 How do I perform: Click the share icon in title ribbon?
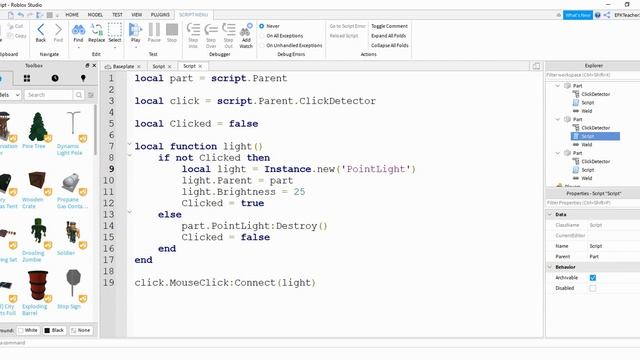pos(607,15)
